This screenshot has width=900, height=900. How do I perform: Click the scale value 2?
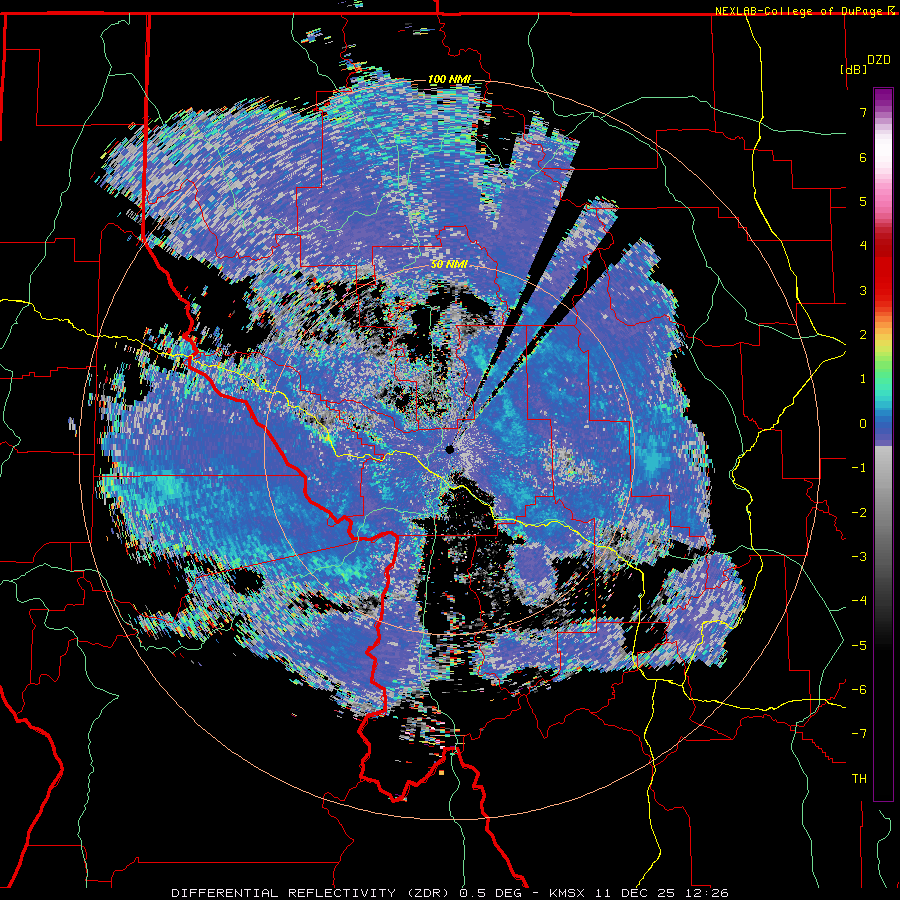coord(863,335)
